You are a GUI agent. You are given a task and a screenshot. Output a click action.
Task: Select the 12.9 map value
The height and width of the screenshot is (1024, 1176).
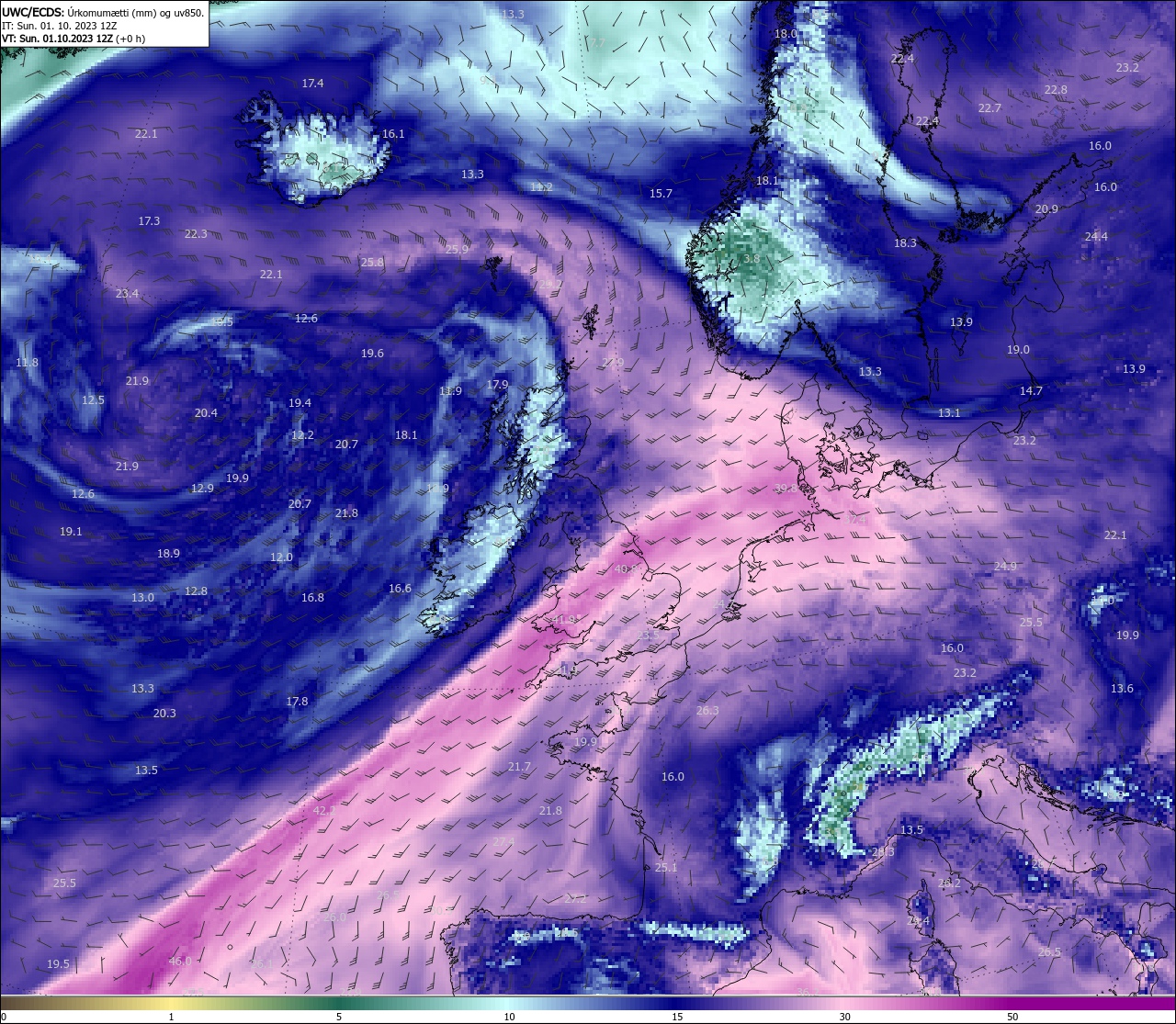tap(202, 489)
